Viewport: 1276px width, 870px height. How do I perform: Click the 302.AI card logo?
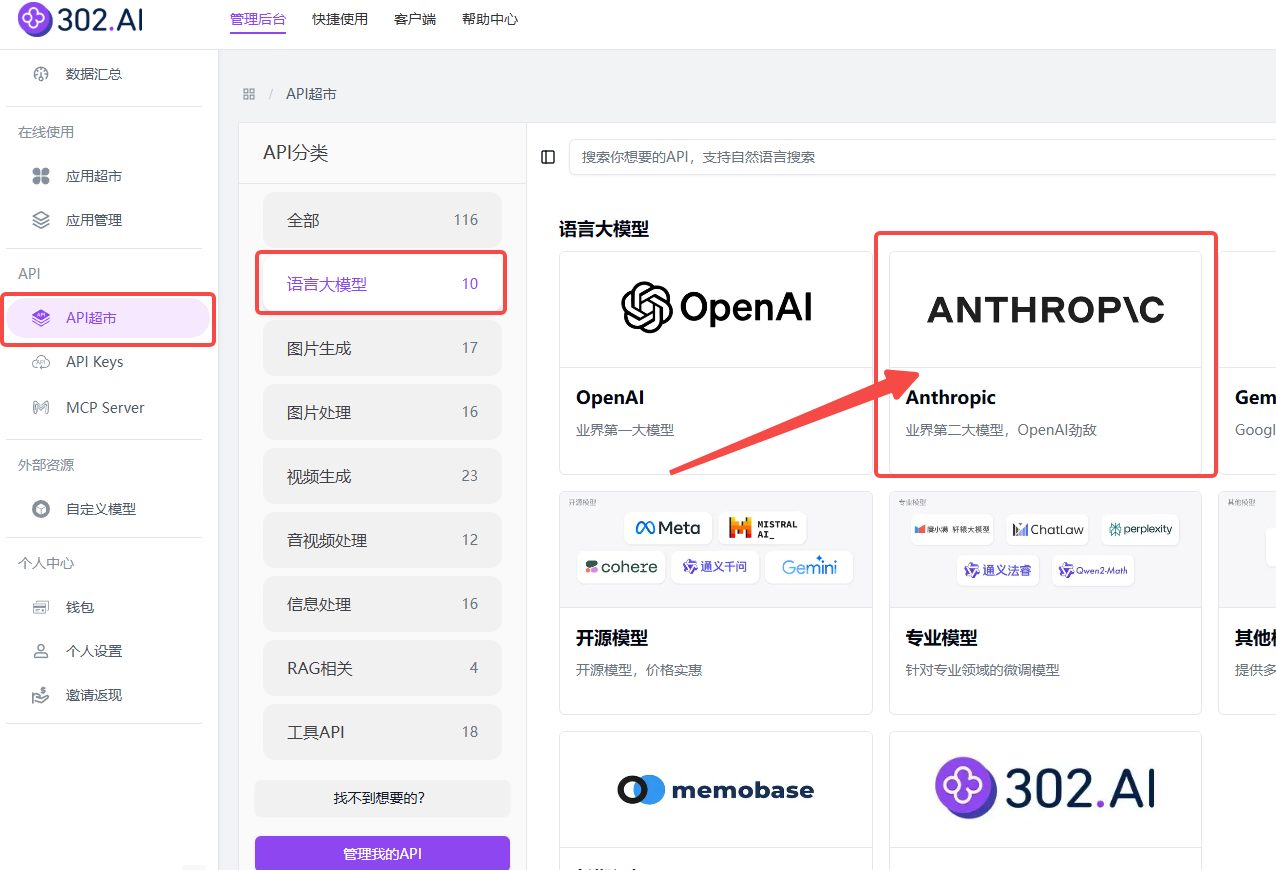(1045, 788)
